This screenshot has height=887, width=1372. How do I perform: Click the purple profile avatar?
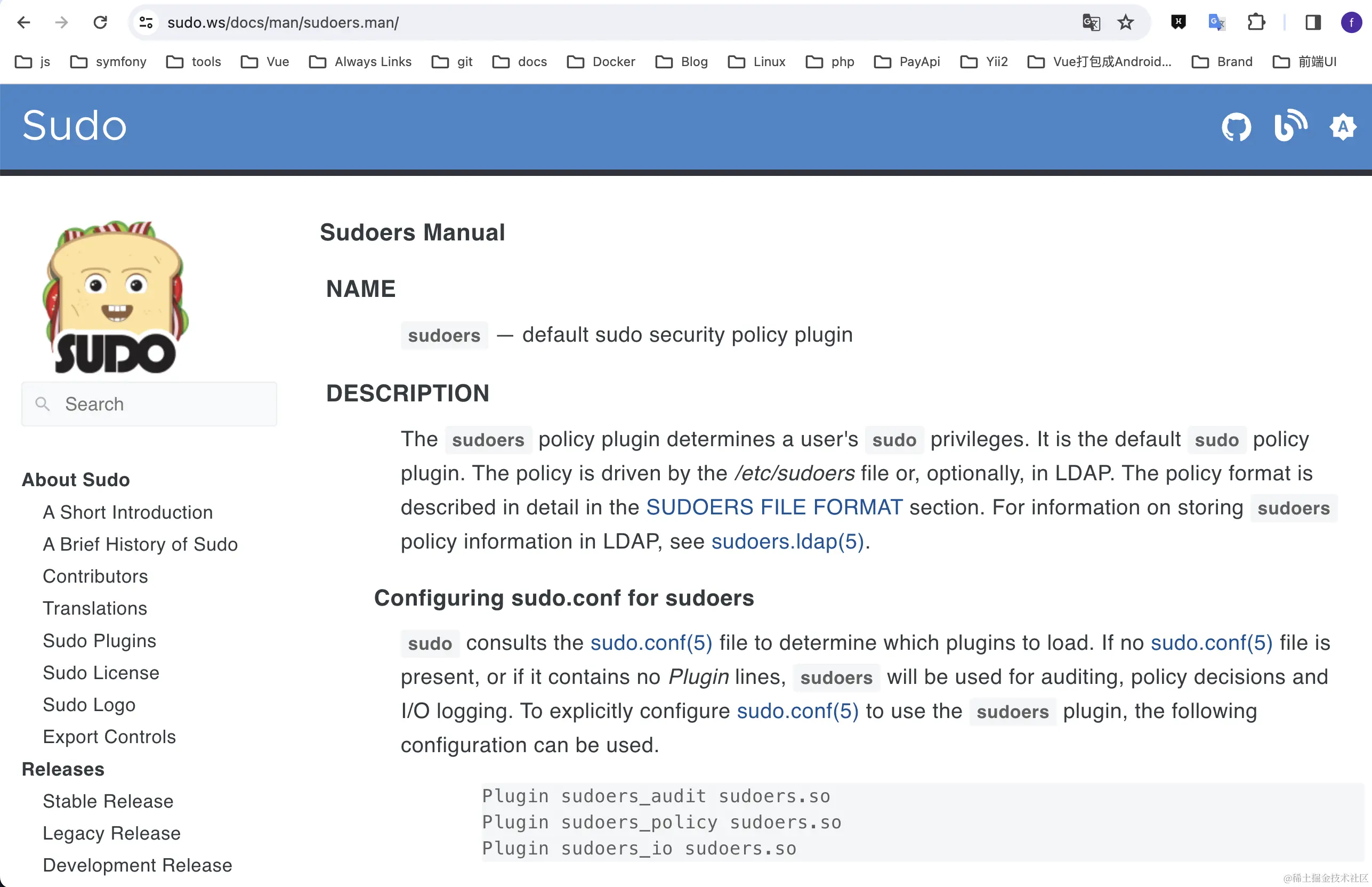pos(1351,22)
